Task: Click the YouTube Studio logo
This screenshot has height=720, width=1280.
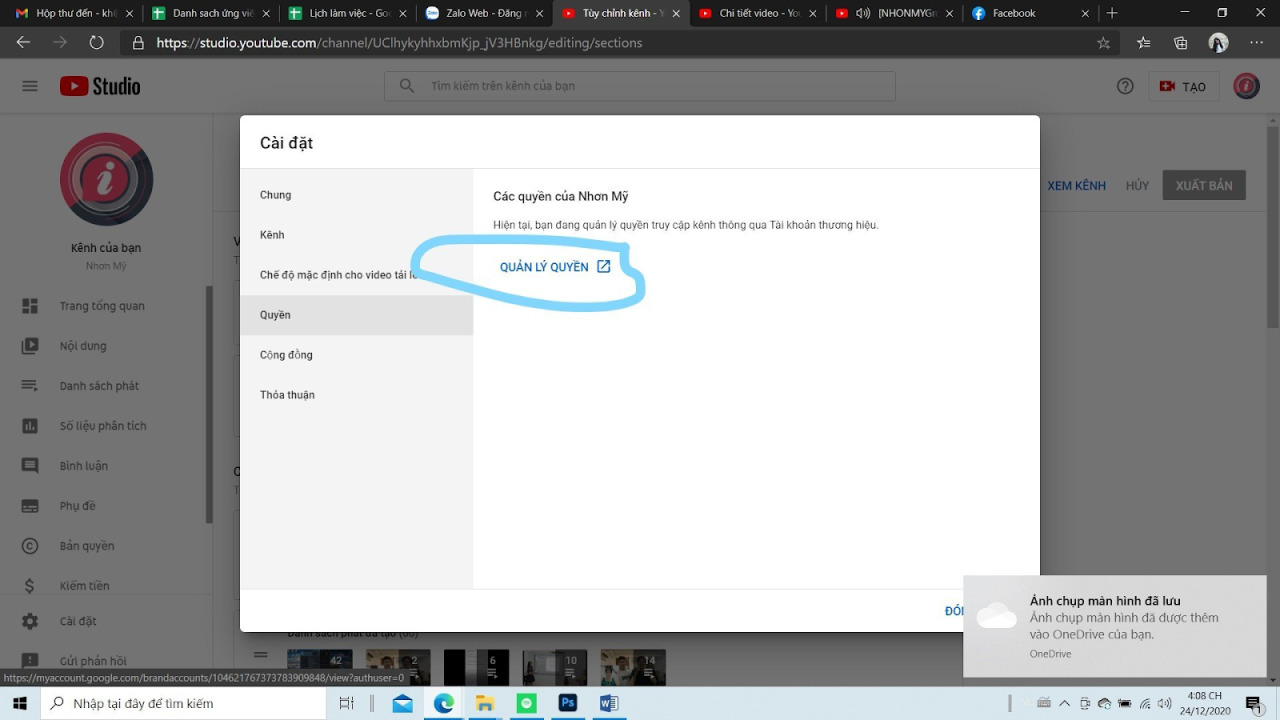Action: tap(99, 86)
